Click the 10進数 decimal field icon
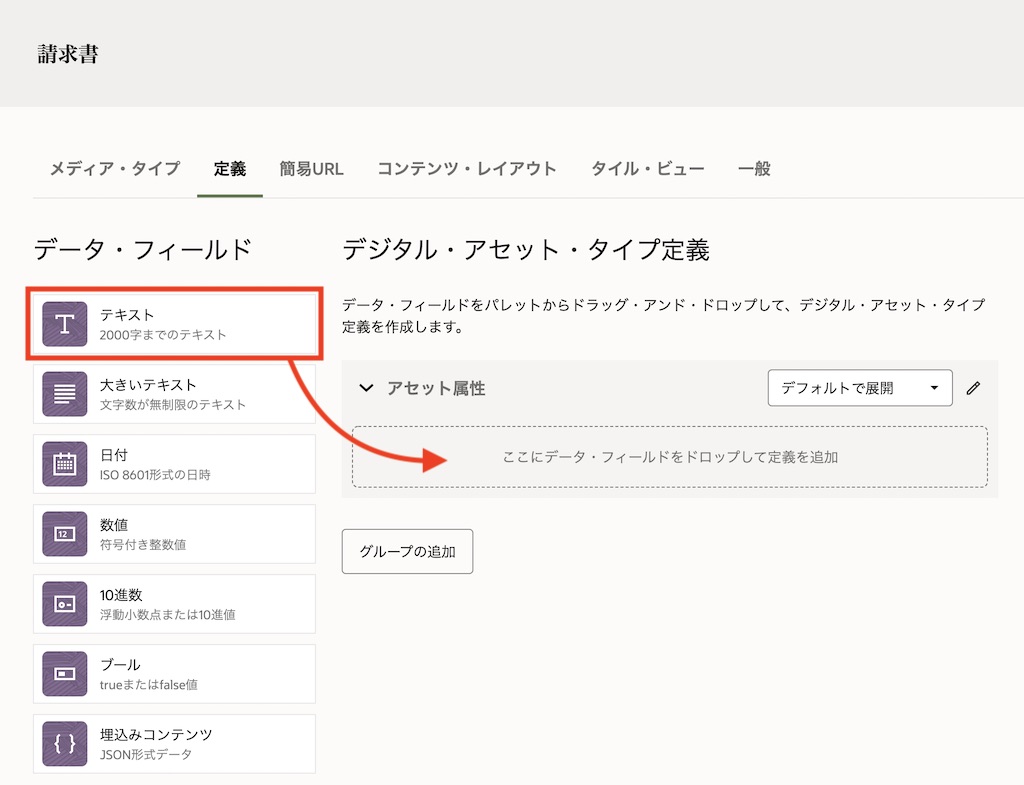The height and width of the screenshot is (785, 1024). click(65, 604)
